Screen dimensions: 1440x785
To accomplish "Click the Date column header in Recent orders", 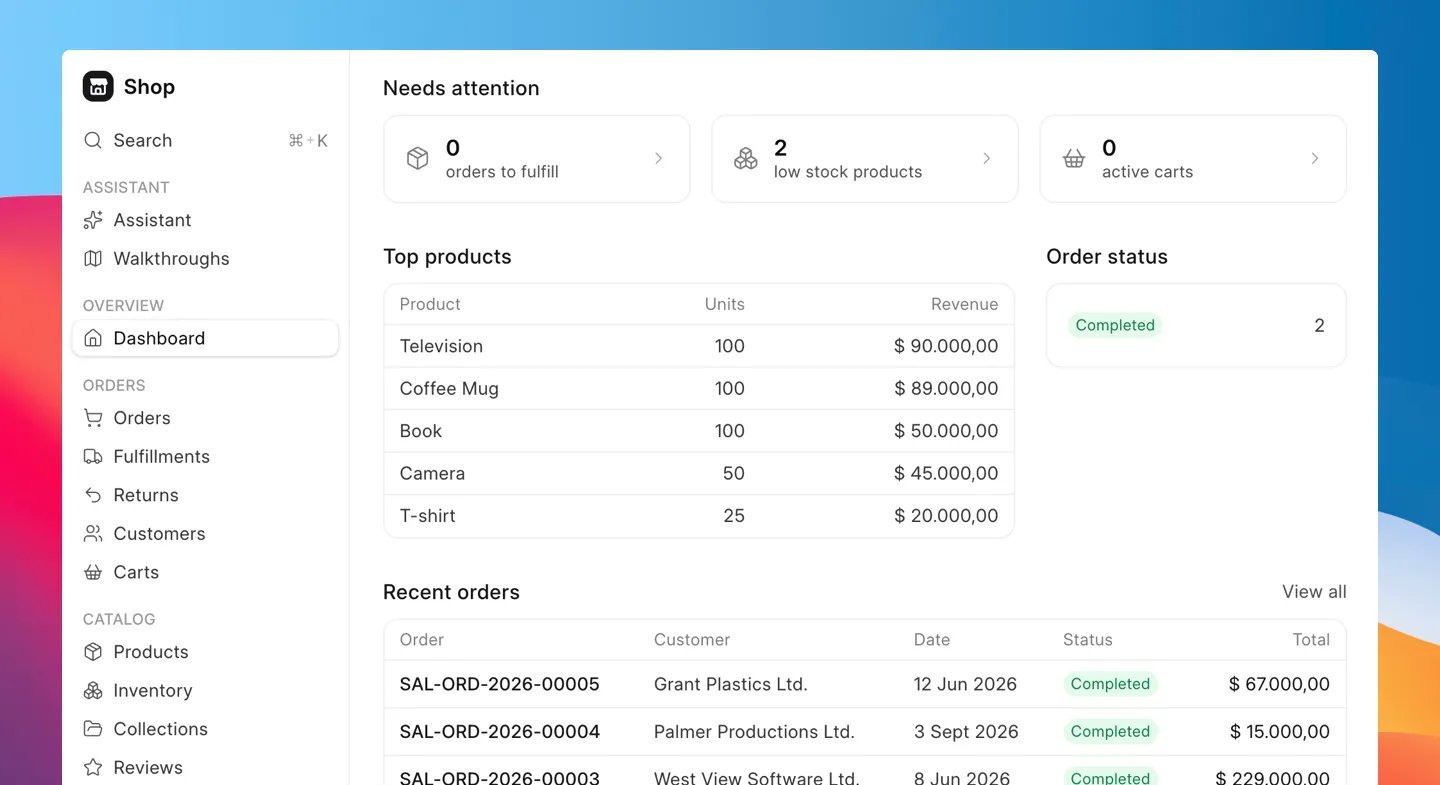I will point(932,640).
